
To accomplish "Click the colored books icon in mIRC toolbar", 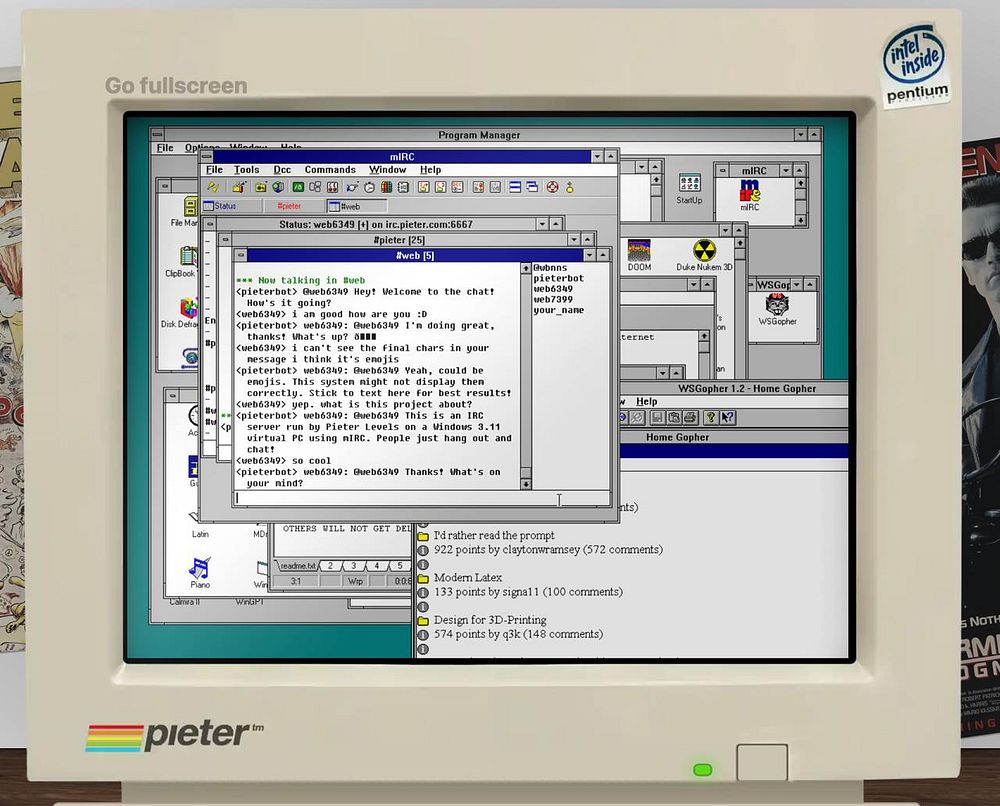I will pos(386,187).
